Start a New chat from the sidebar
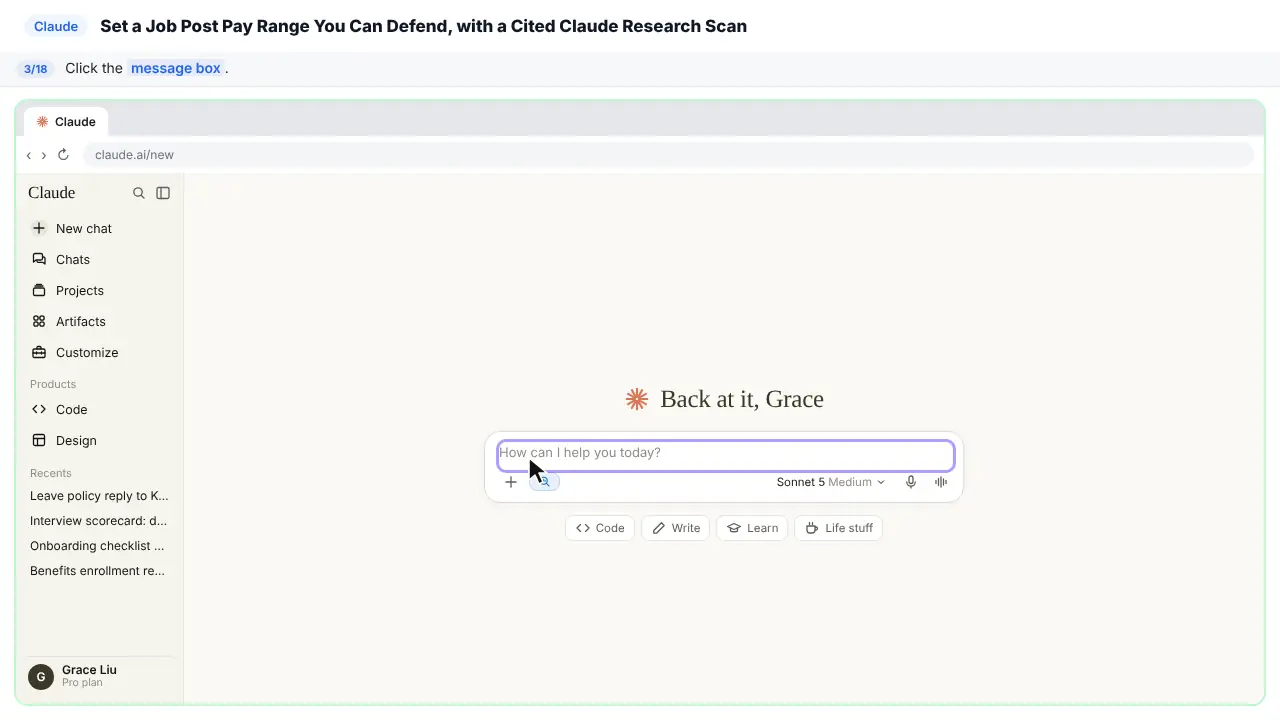Screen dimensions: 1280x720 (x=100, y=228)
